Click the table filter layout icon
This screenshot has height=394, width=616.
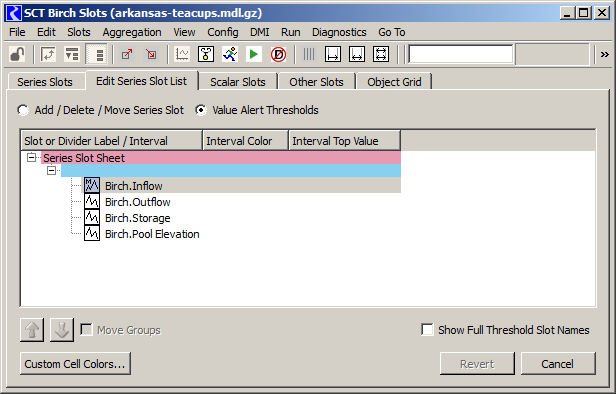[x=72, y=54]
